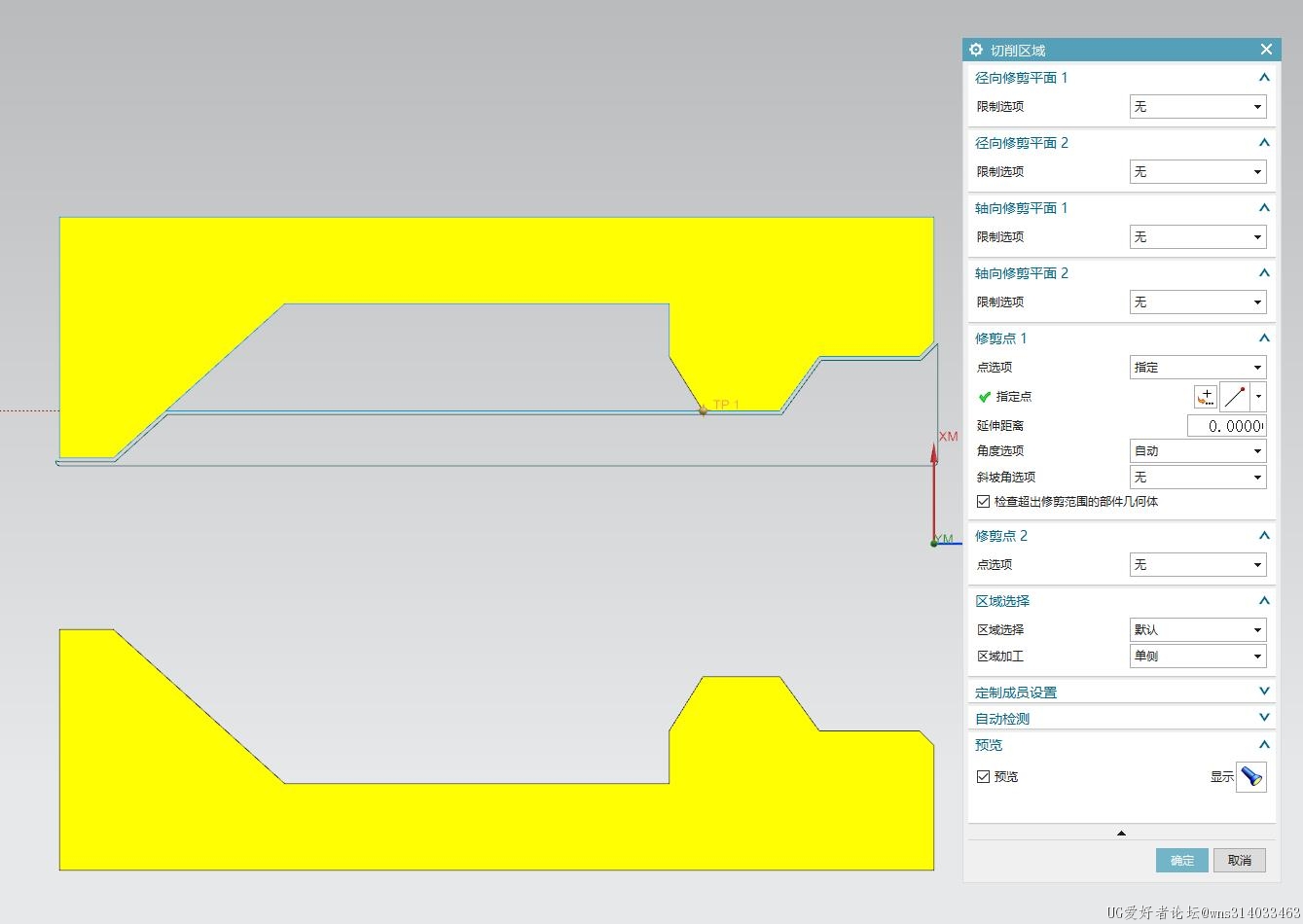1303x924 pixels.
Task: Open 轴向修剪平面 1 限制选项 dropdown
Action: [1198, 237]
